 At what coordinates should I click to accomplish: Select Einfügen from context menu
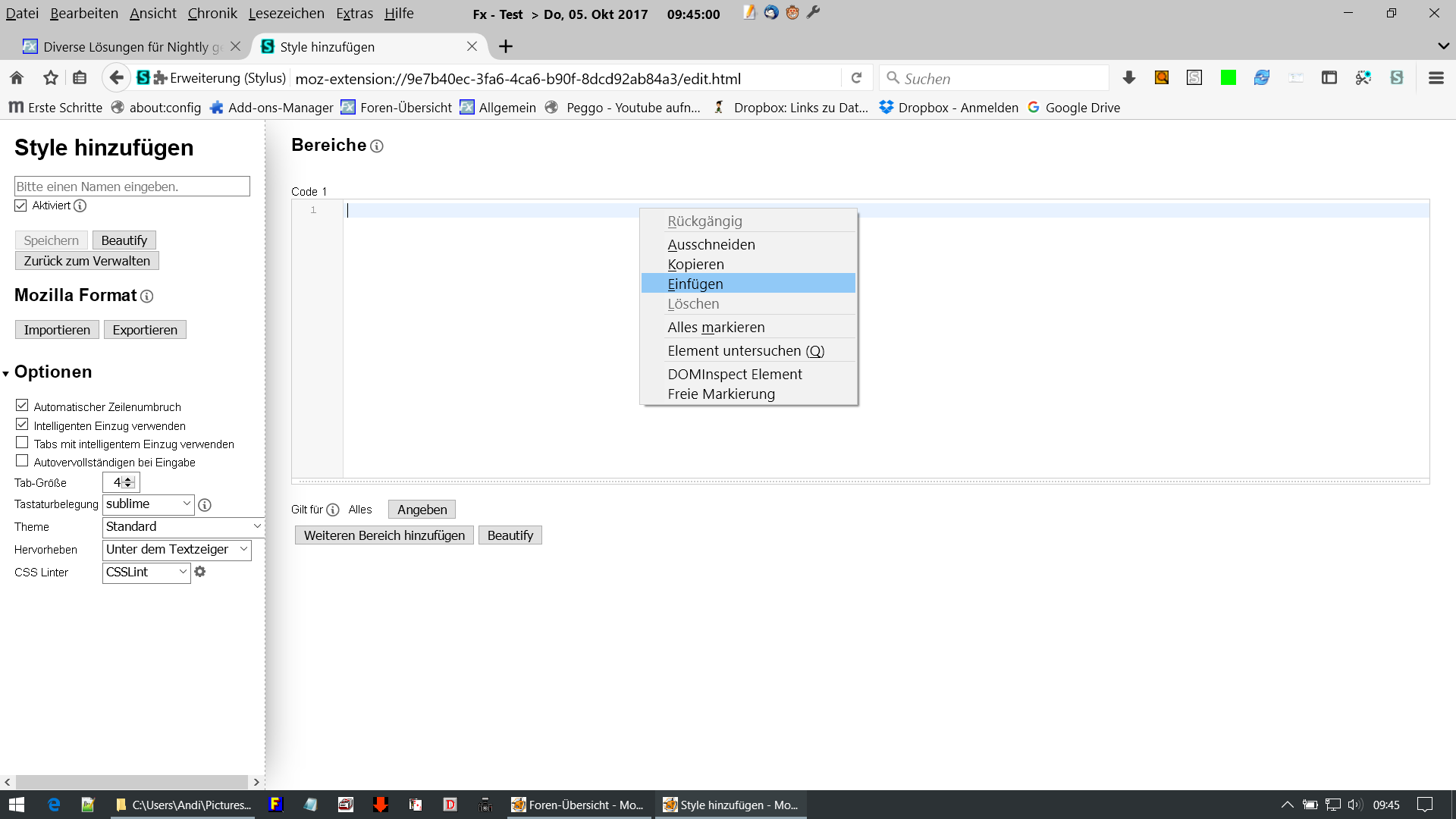[x=695, y=284]
